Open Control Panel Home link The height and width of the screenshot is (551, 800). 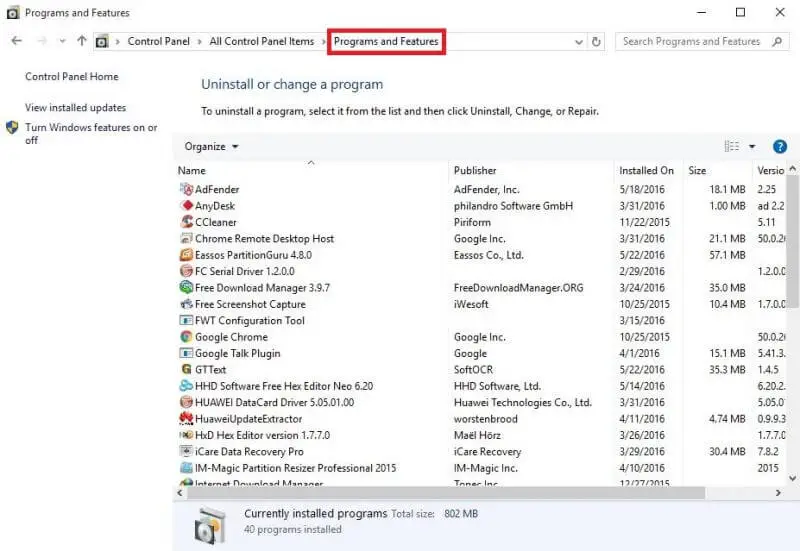click(72, 77)
